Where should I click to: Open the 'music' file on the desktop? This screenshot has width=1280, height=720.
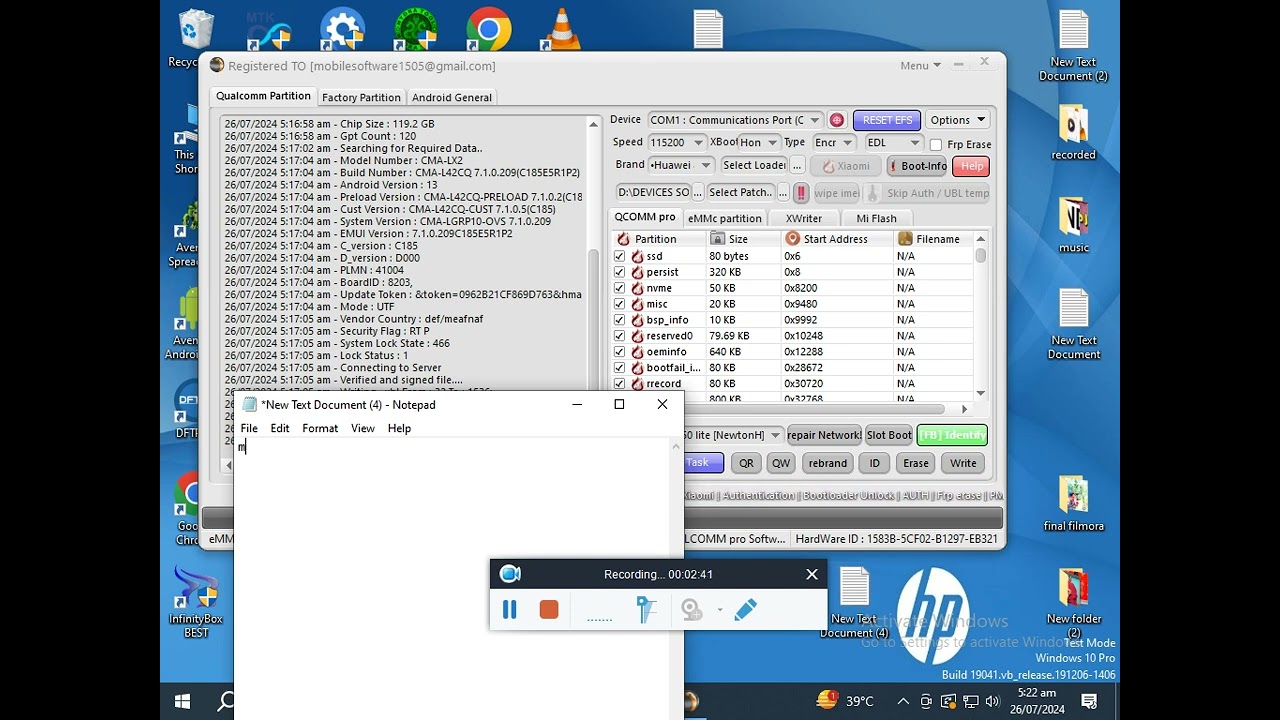(1073, 225)
